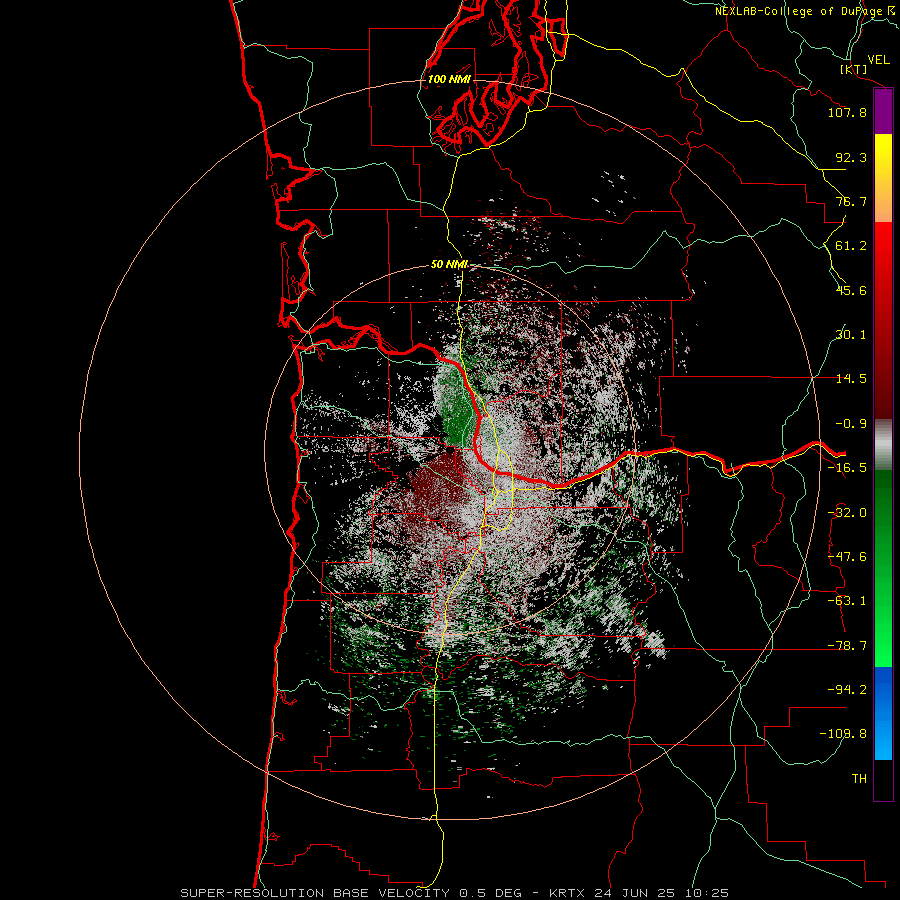The image size is (900, 900).
Task: Click the KRTX station identifier in caption
Action: [x=567, y=893]
